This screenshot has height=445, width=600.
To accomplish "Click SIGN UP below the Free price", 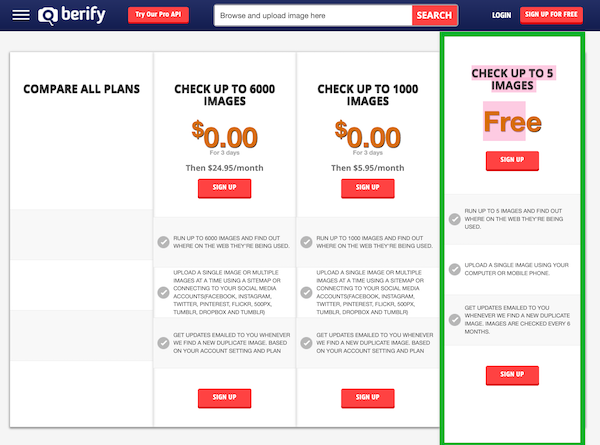I will [x=512, y=160].
